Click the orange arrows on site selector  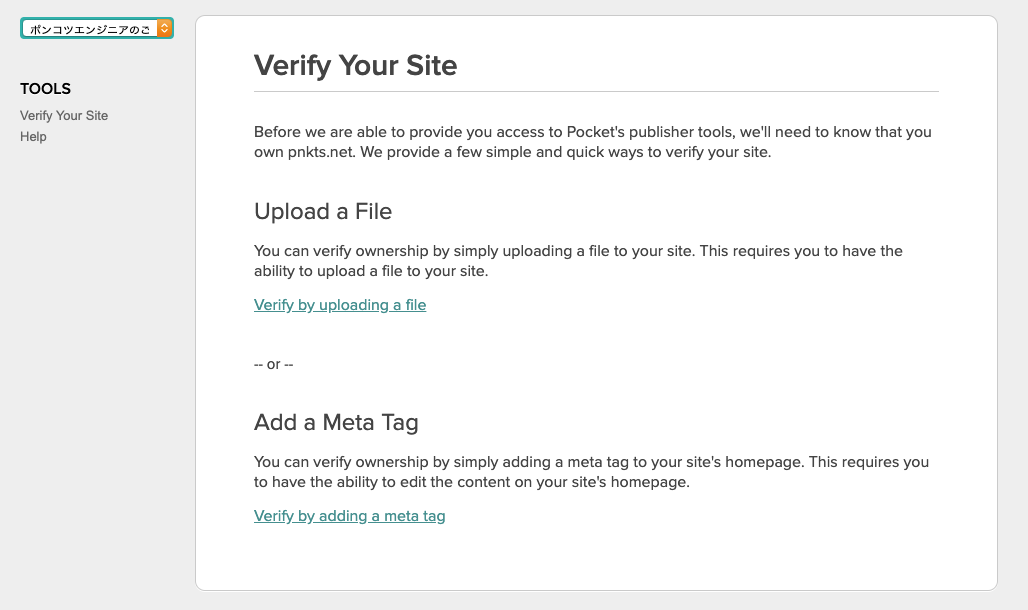(165, 28)
